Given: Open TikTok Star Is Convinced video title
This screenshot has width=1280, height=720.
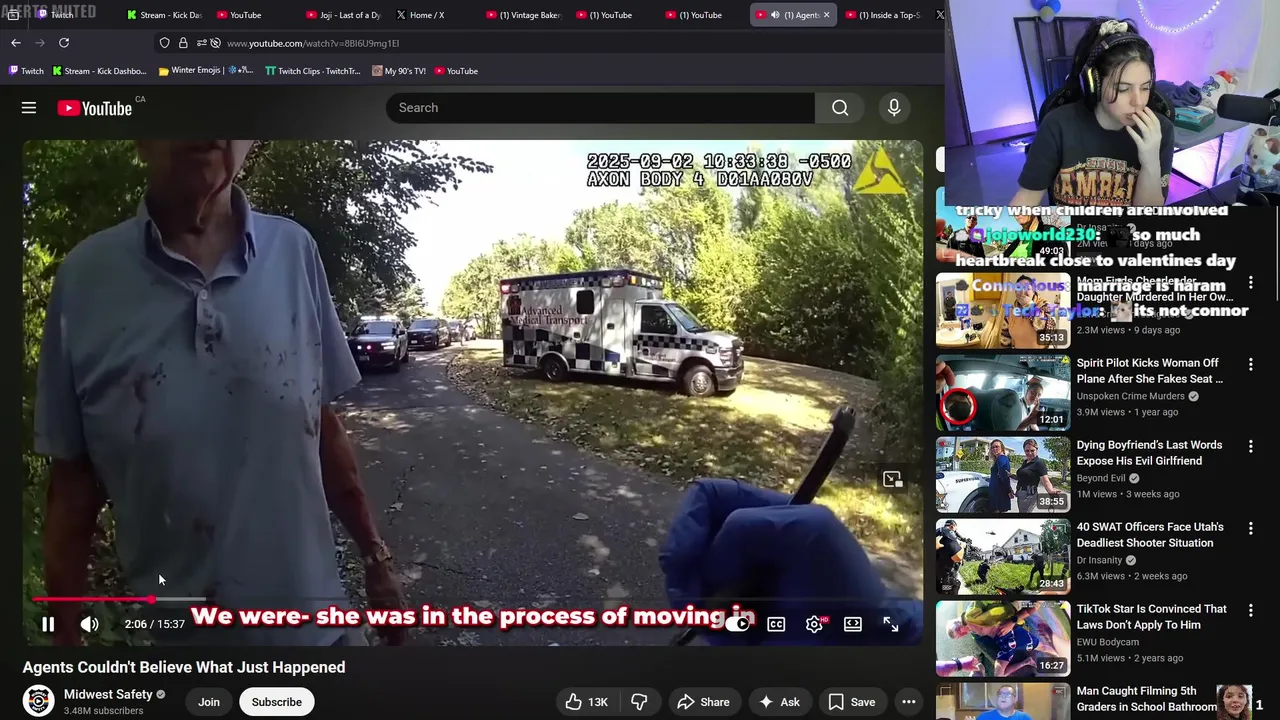Looking at the screenshot, I should [x=1152, y=617].
